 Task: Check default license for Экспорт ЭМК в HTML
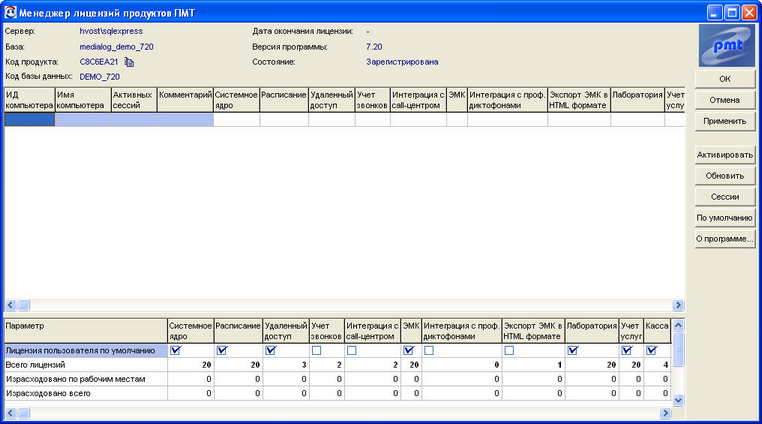pyautogui.click(x=509, y=350)
